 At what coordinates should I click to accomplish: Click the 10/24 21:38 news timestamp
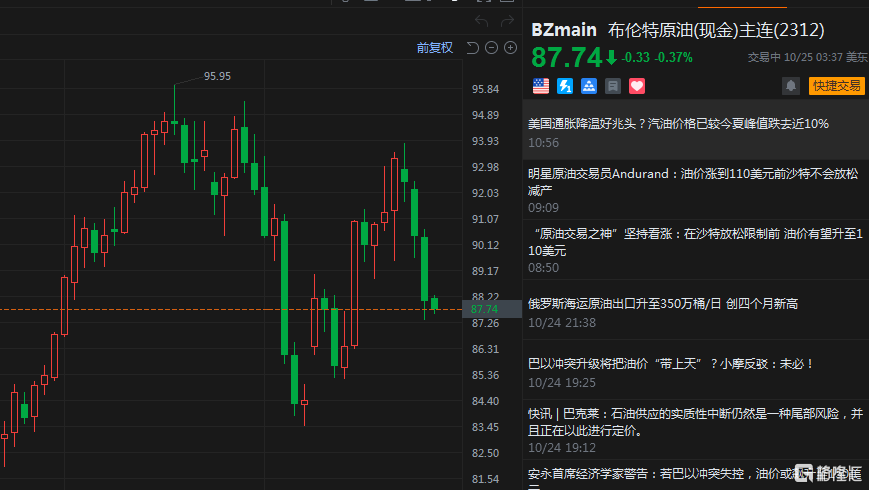pyautogui.click(x=562, y=323)
